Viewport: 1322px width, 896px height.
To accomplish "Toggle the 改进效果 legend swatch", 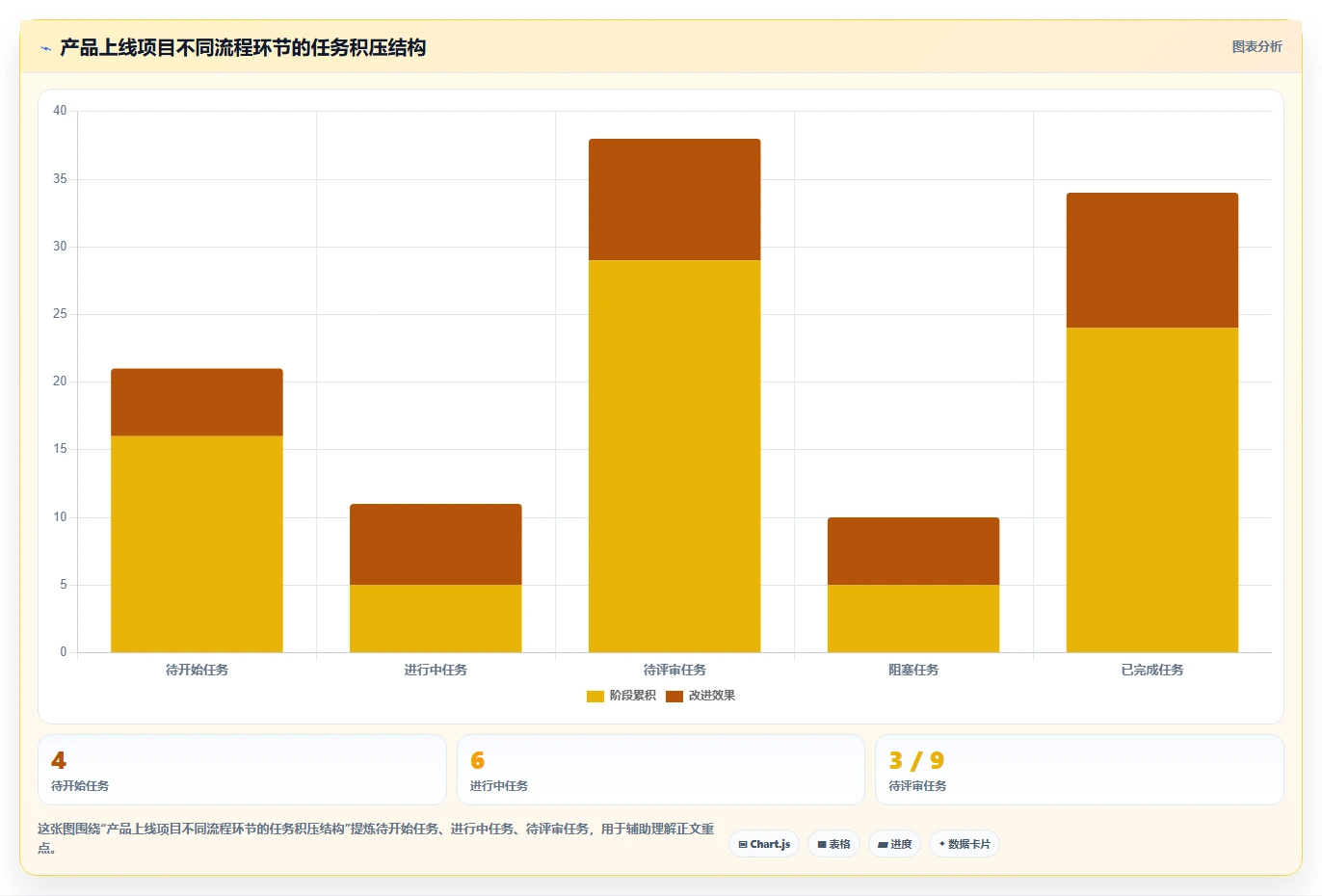I will 674,696.
